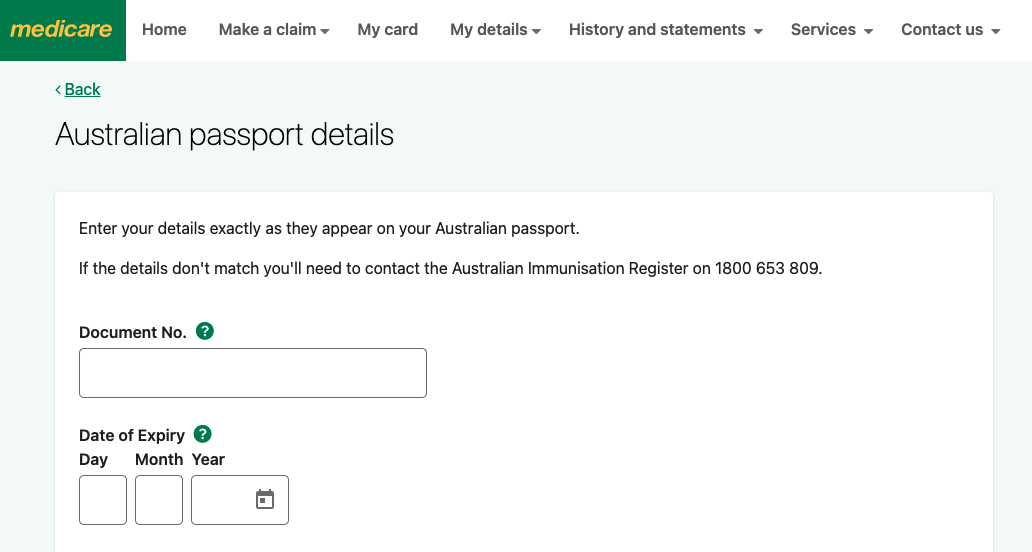Focus the Document No. text field
1032x552 pixels.
(253, 373)
